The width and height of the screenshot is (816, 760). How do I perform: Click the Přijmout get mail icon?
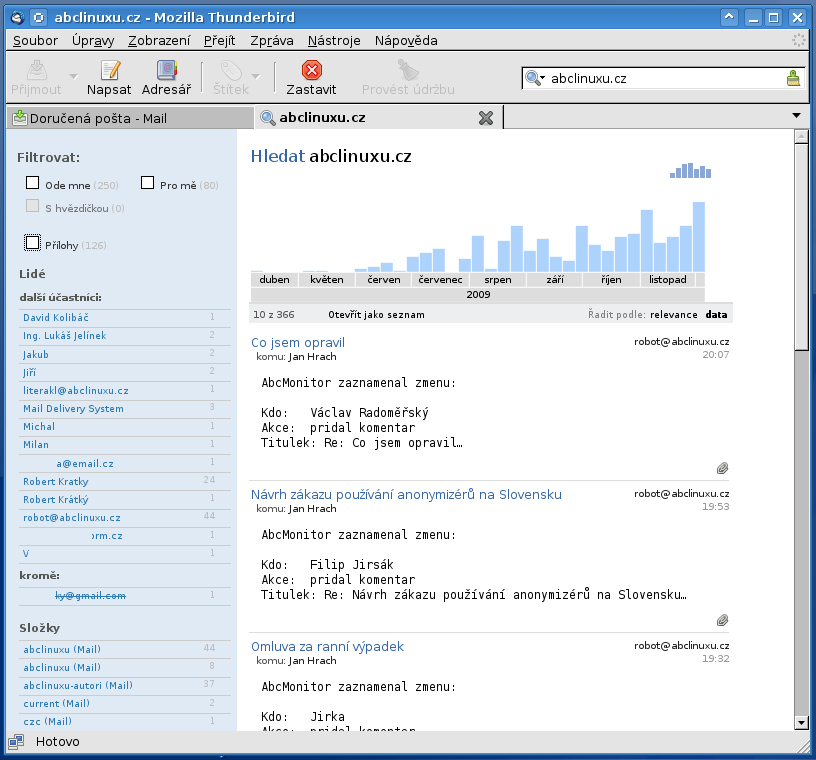(x=36, y=70)
